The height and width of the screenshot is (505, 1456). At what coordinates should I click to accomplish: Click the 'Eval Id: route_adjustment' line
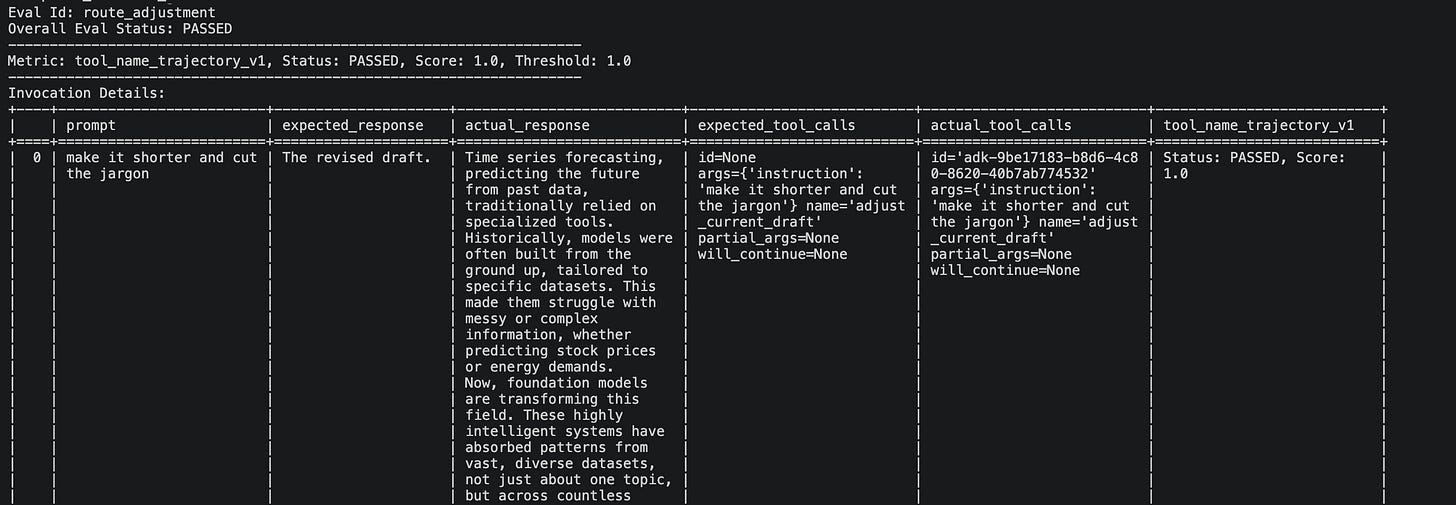coord(111,13)
